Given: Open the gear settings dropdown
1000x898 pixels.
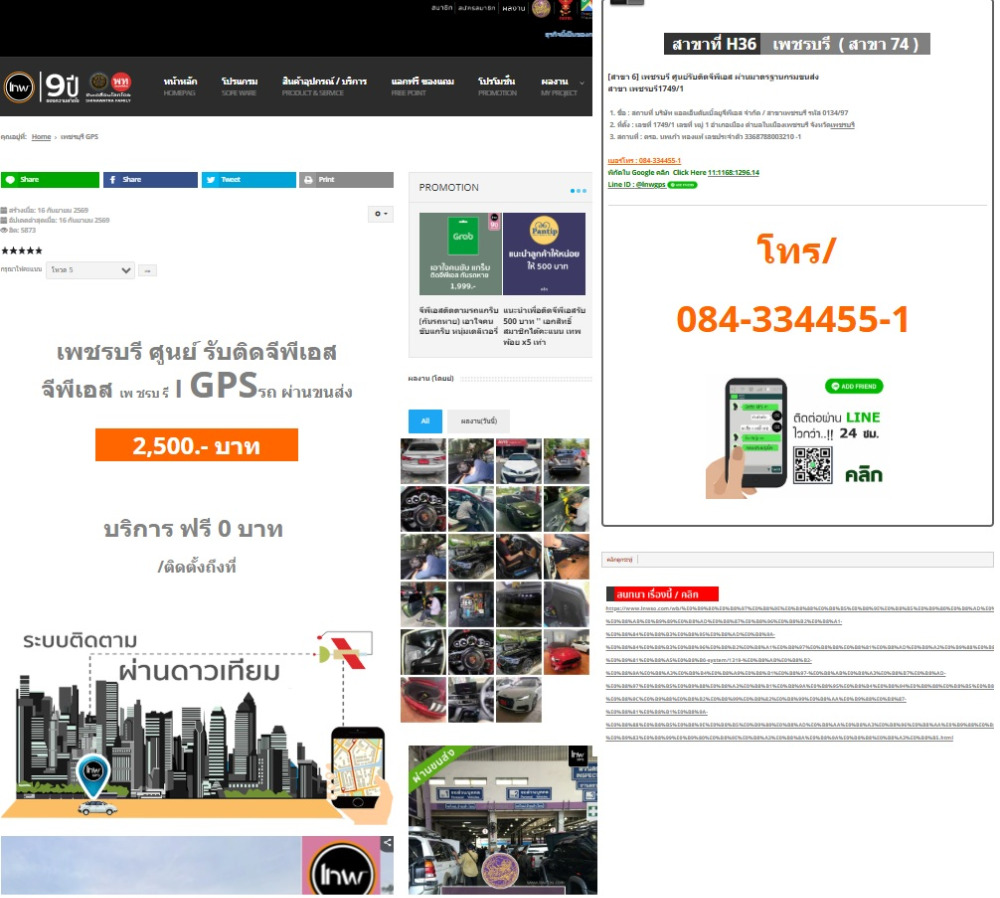Looking at the screenshot, I should (381, 214).
